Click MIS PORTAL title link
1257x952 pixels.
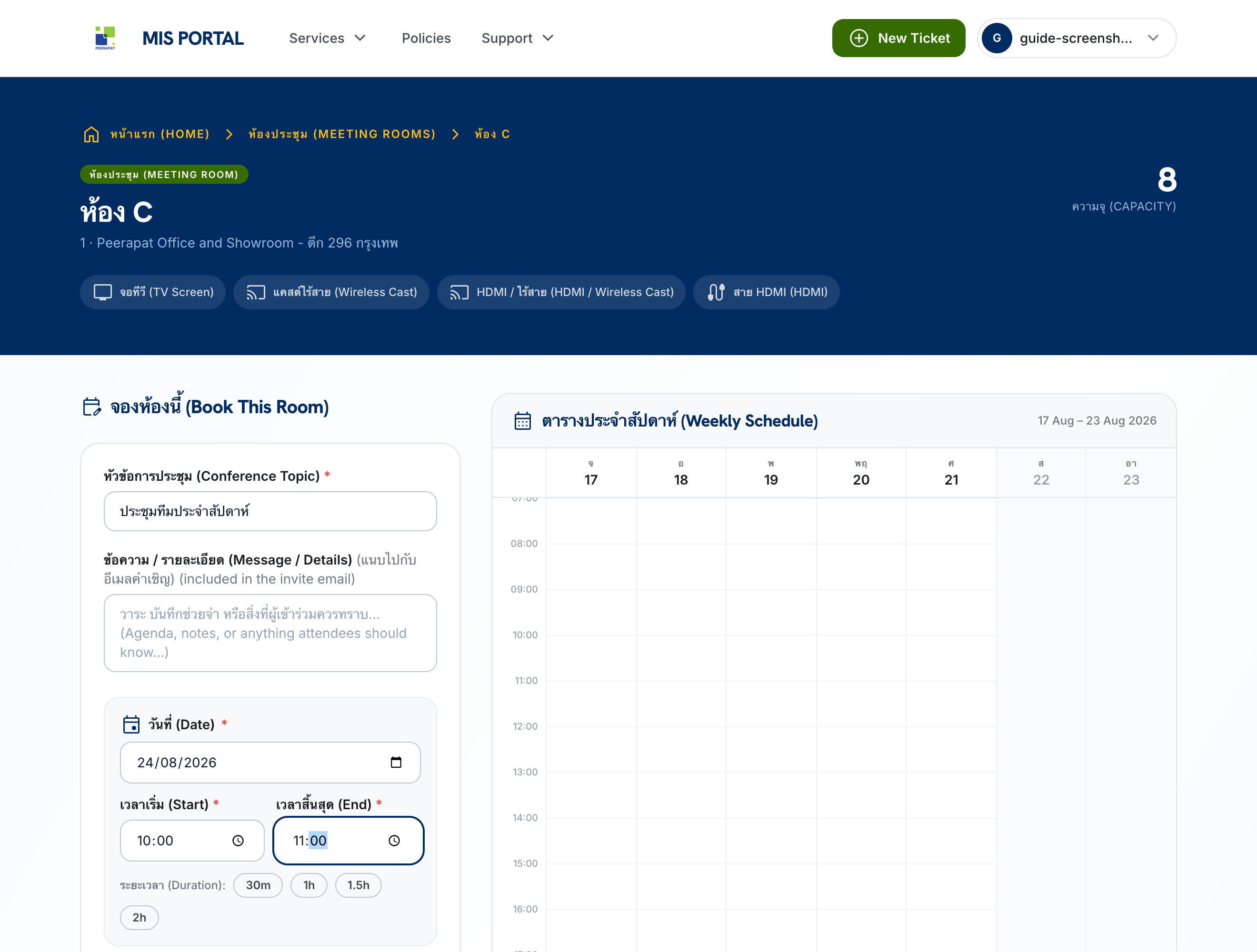pos(193,38)
